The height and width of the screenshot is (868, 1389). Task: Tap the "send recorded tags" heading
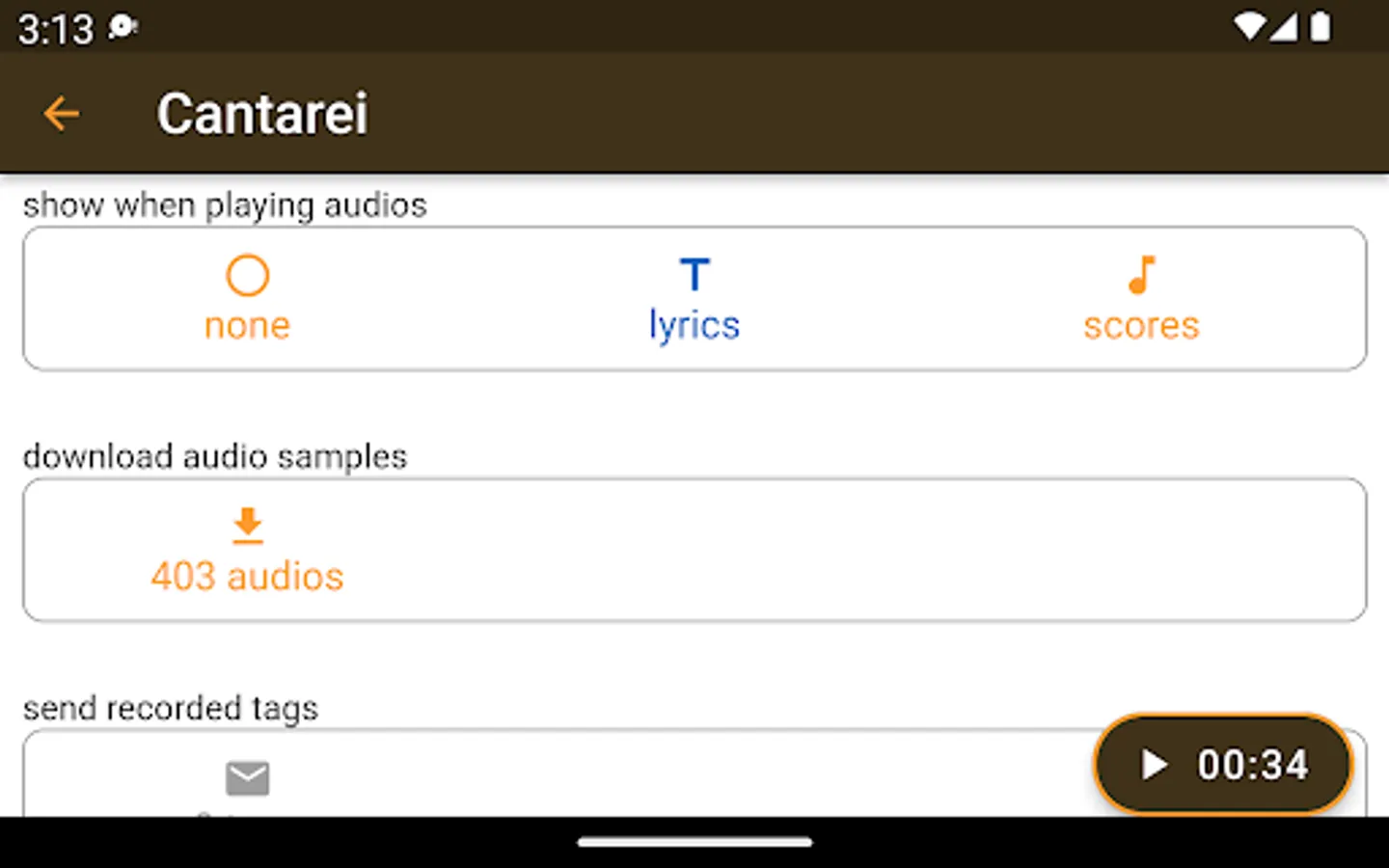click(171, 708)
